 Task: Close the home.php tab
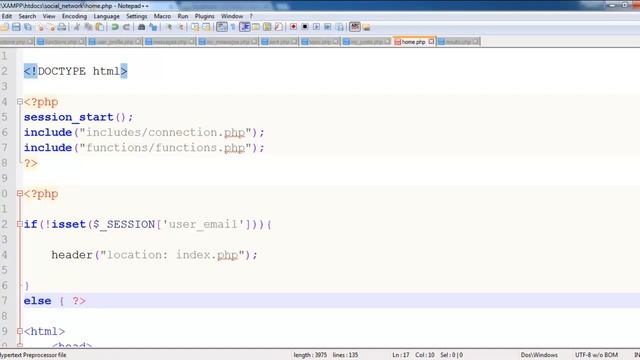(431, 42)
